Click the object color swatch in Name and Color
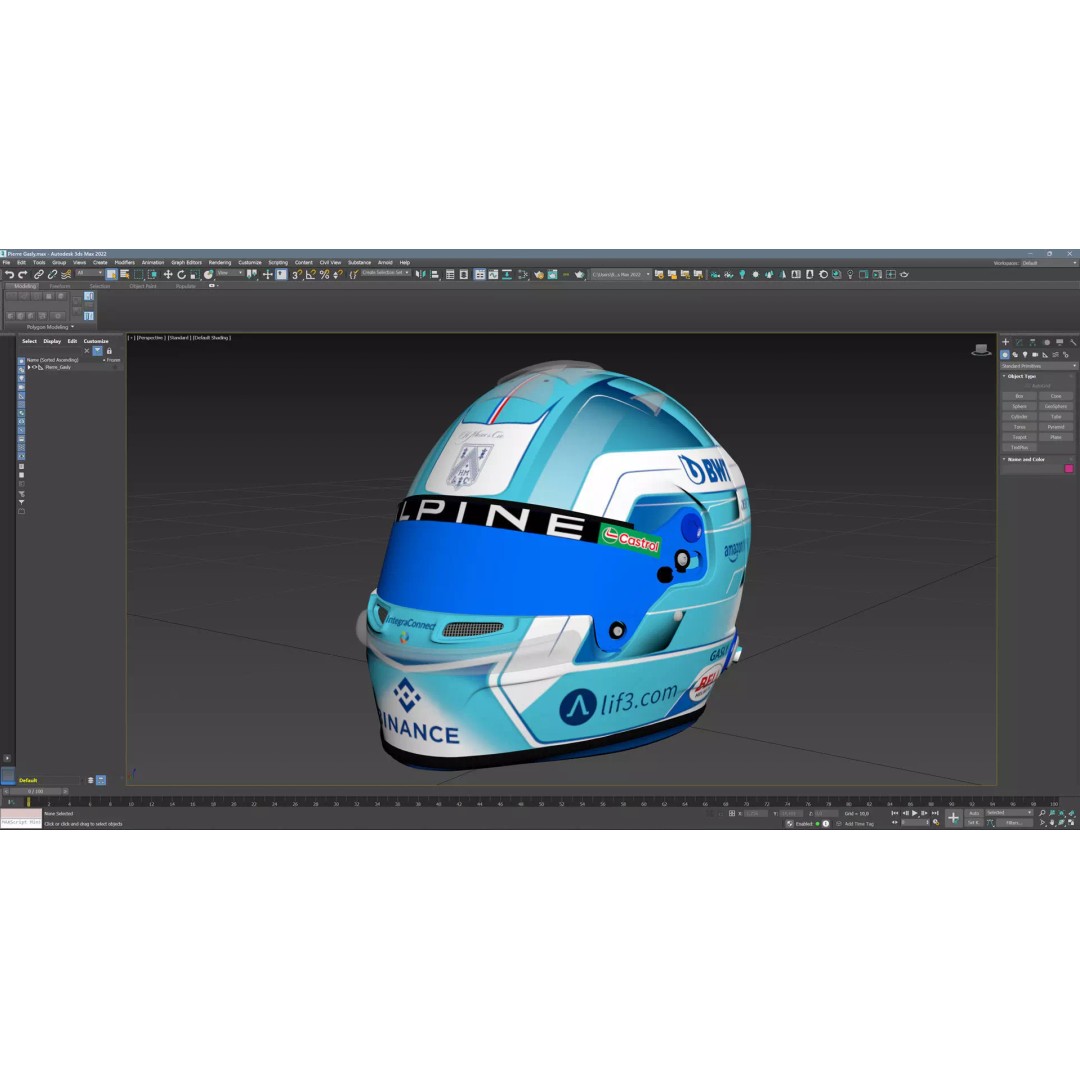The width and height of the screenshot is (1080, 1080). click(1069, 468)
